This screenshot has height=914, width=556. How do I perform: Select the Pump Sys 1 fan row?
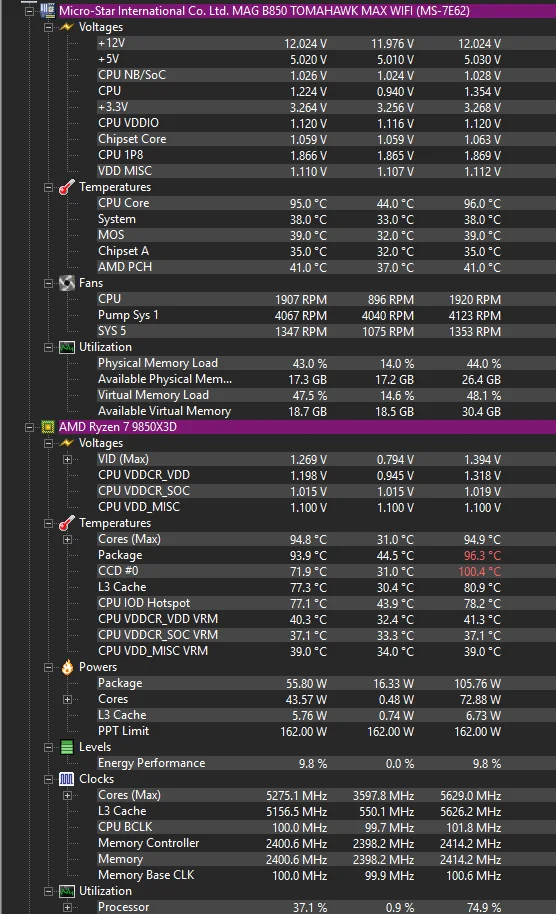coord(326,315)
